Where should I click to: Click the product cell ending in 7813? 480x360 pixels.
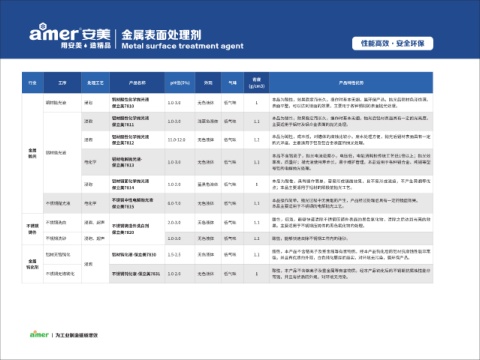(x=137, y=162)
